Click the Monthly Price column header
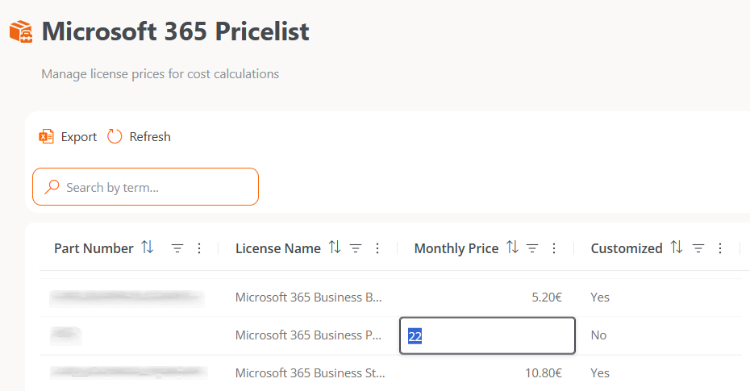The height and width of the screenshot is (391, 750). [456, 248]
